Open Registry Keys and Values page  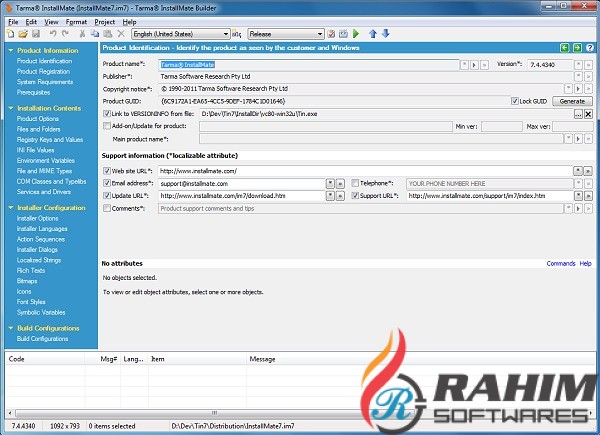[x=50, y=140]
